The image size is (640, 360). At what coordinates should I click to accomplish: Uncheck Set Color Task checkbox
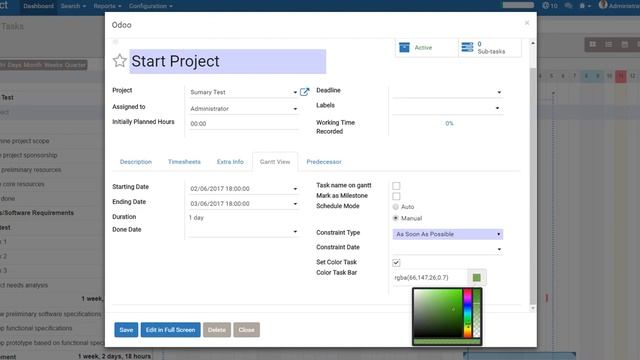coord(396,263)
